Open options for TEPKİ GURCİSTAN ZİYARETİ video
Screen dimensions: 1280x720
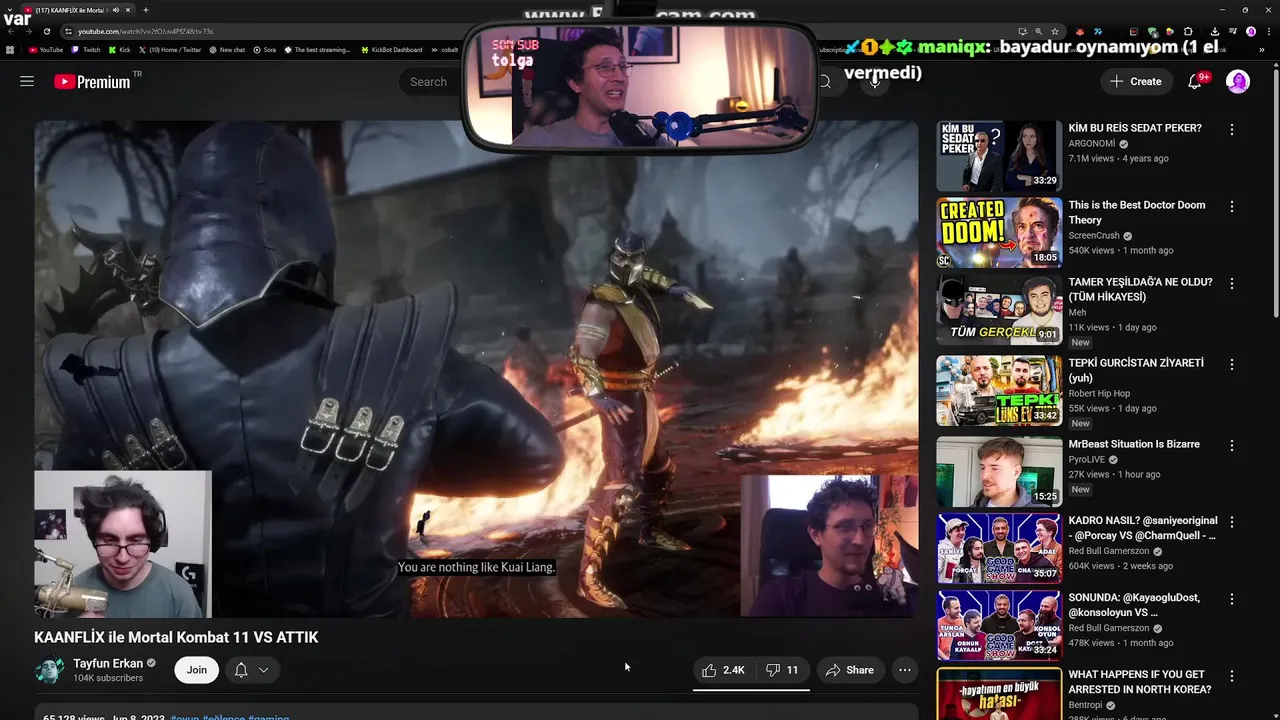(x=1232, y=364)
